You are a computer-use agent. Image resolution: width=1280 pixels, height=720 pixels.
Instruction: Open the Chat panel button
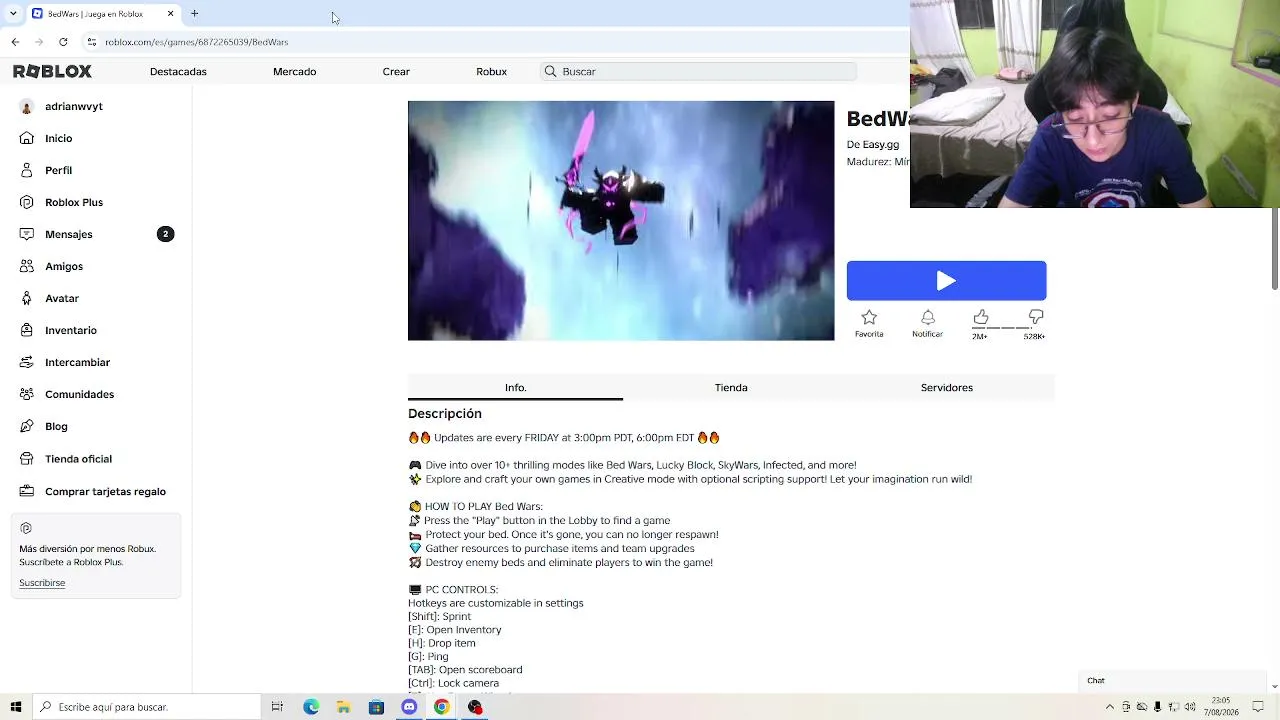click(x=1174, y=681)
